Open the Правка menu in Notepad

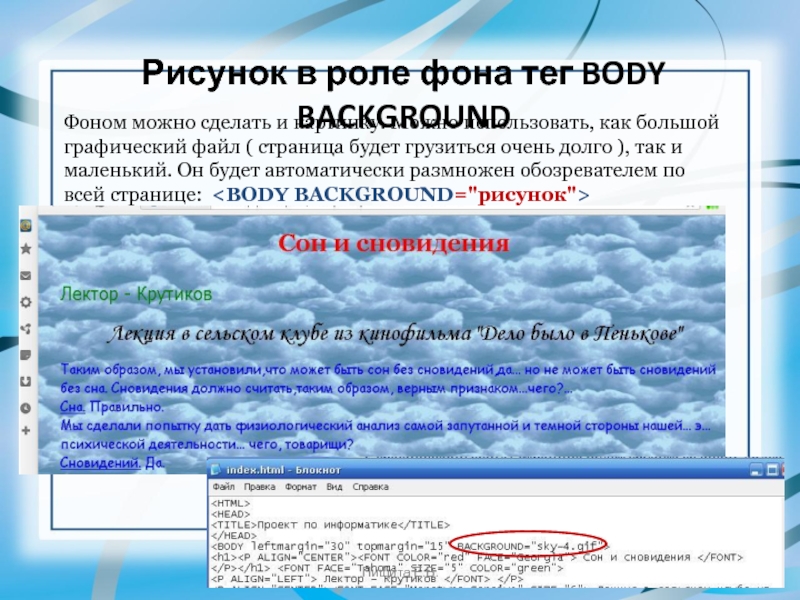click(x=259, y=487)
